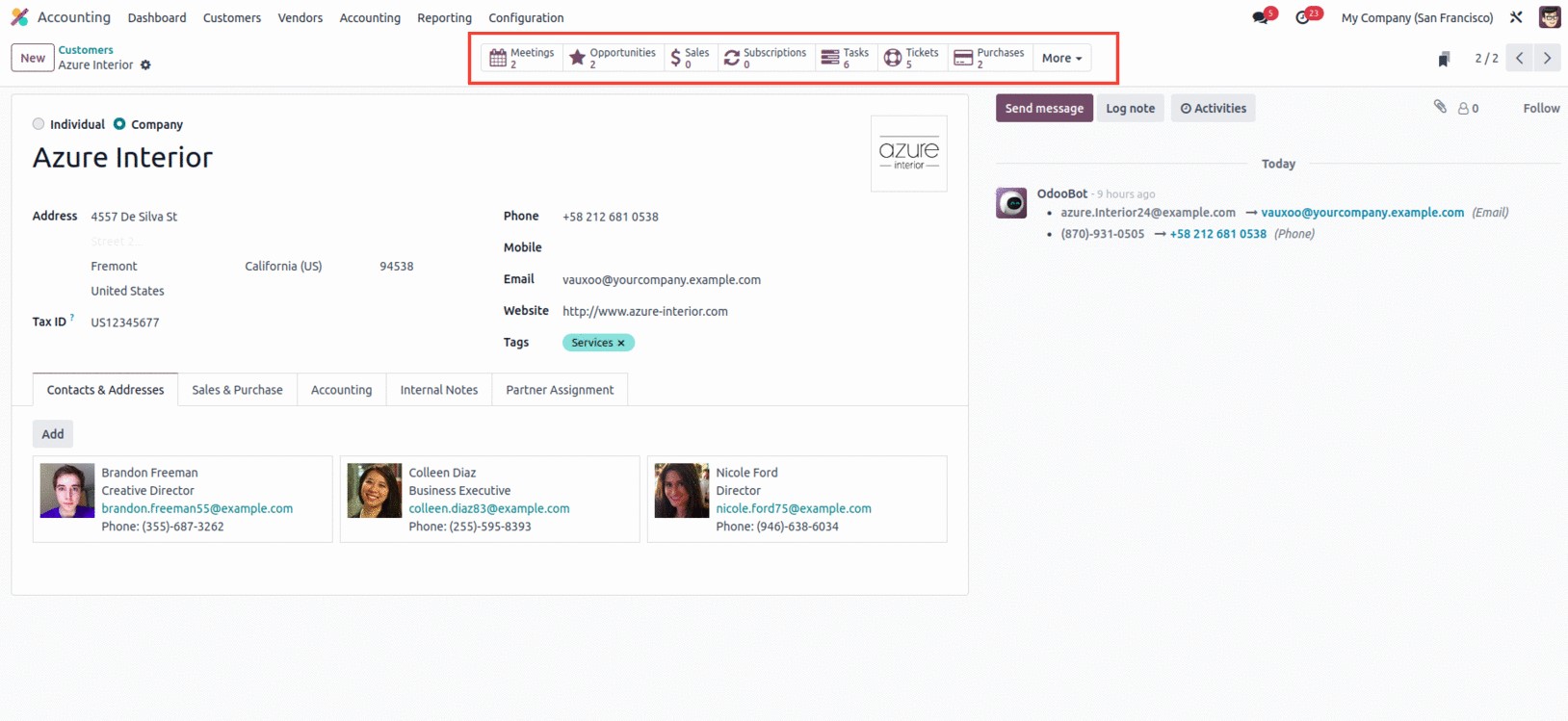Viewport: 1568px width, 721px height.
Task: Open the Subscriptions refresh smart button
Action: click(766, 58)
